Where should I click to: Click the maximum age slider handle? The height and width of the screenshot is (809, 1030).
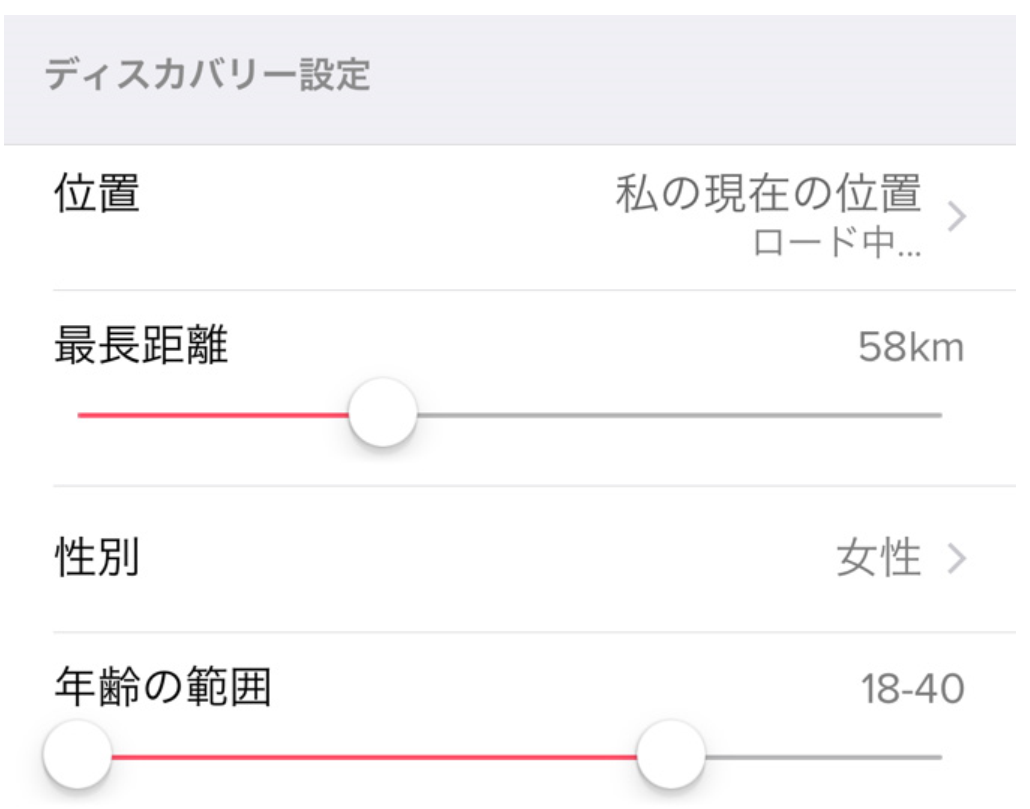coord(671,755)
